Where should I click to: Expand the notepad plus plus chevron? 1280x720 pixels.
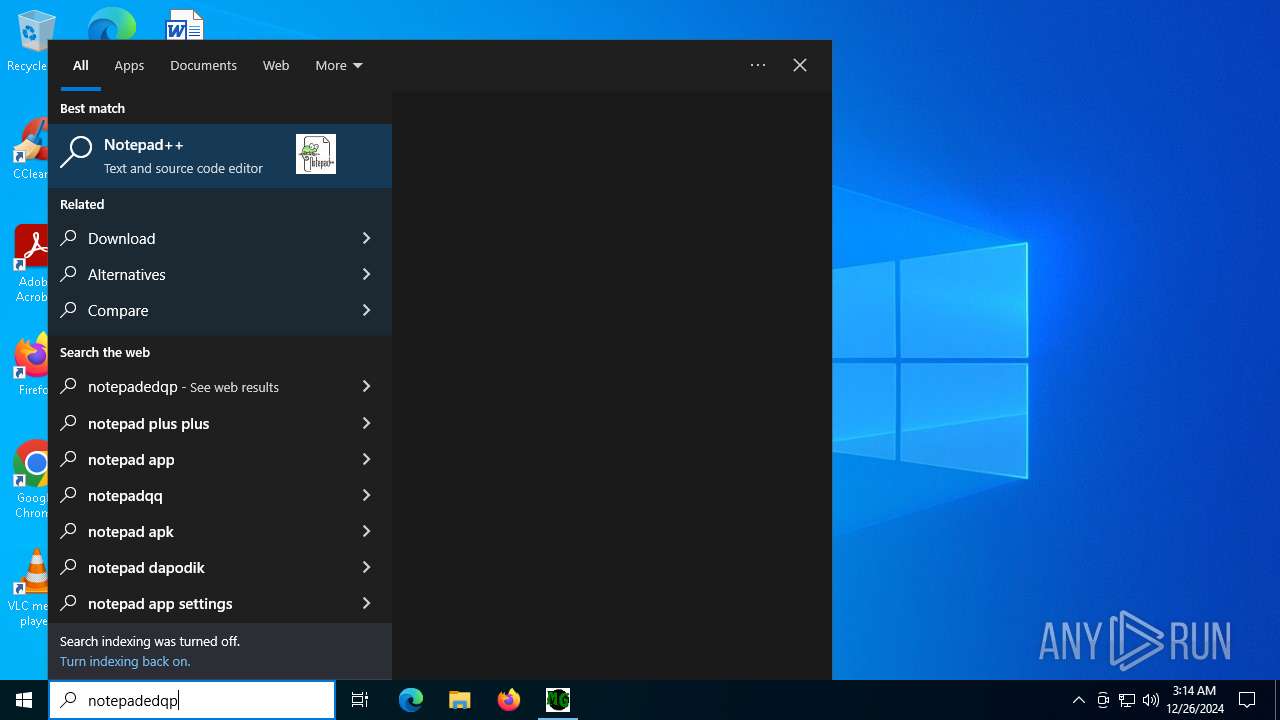click(366, 423)
